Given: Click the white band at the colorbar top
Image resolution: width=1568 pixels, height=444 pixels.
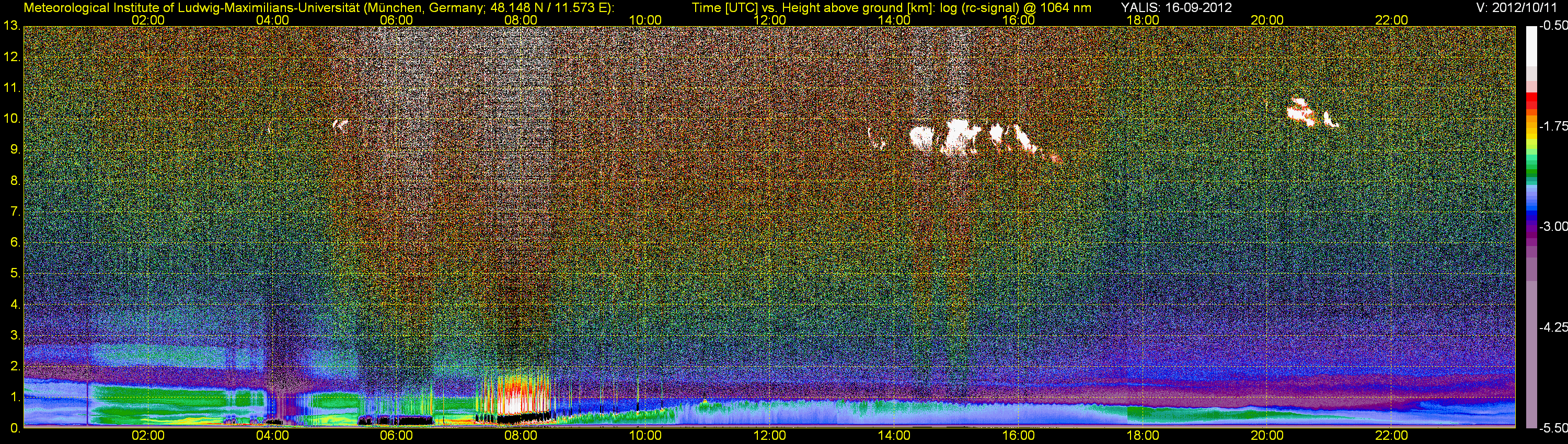Looking at the screenshot, I should click(x=1531, y=45).
